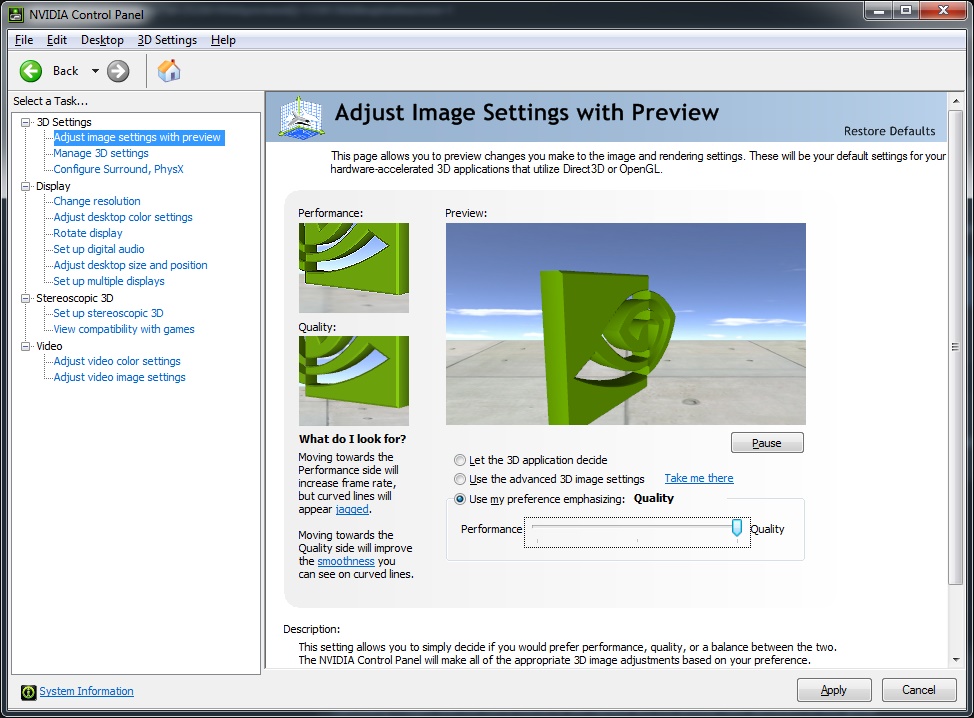This screenshot has height=718, width=974.
Task: Click the Adjust Image Settings page header icon
Action: (301, 116)
